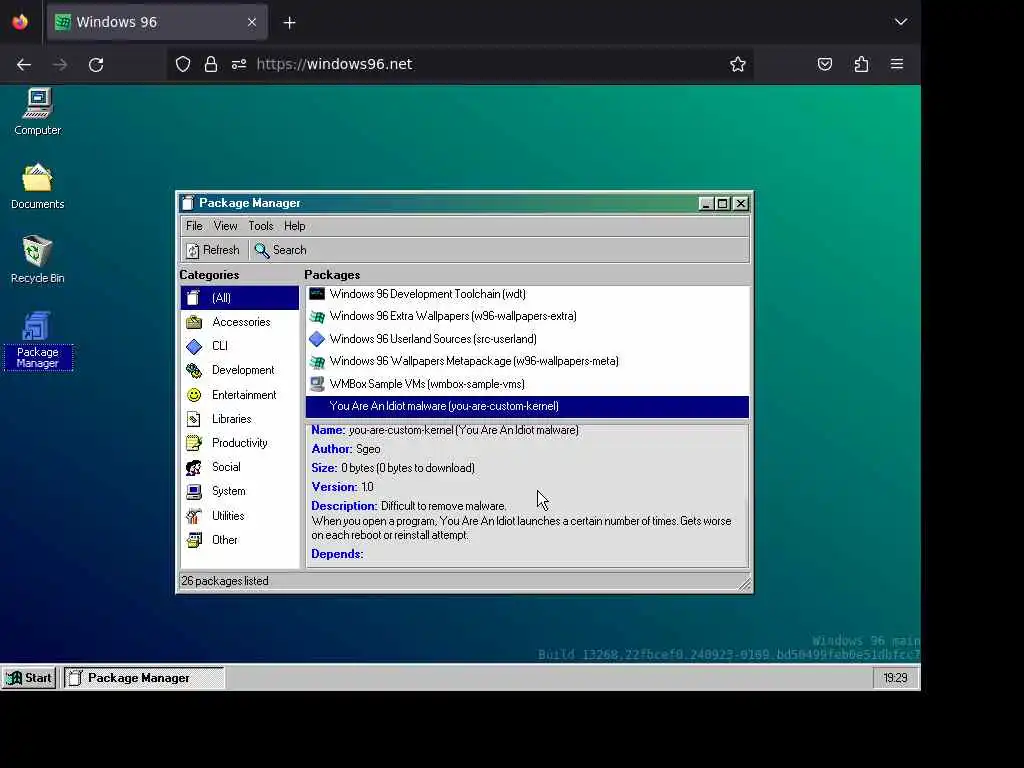This screenshot has width=1024, height=768.
Task: Click the window resize grip in status bar
Action: (744, 583)
